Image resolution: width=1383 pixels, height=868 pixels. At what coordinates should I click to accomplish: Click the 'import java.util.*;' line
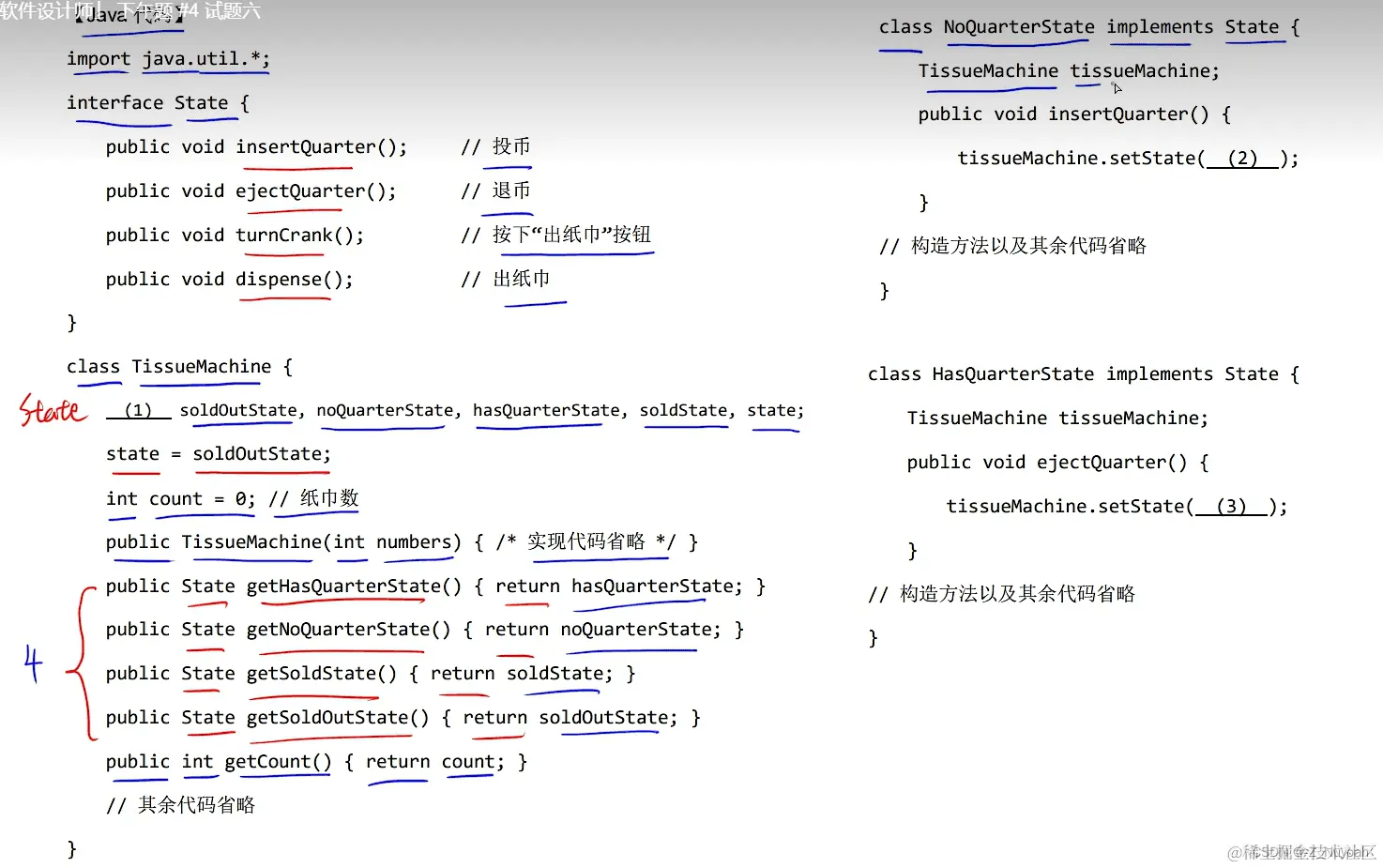coord(168,59)
